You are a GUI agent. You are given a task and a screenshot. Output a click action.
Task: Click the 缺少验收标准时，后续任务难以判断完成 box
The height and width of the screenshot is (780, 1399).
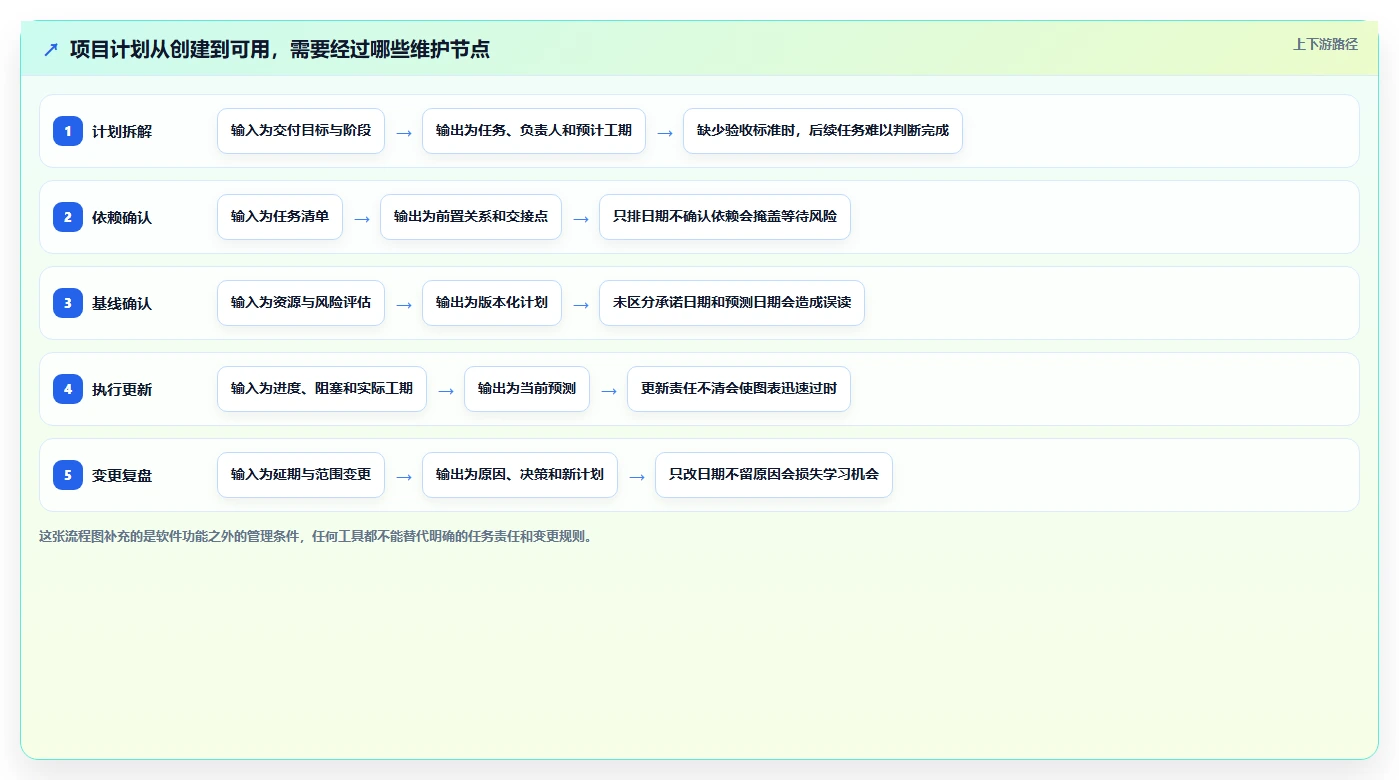coord(823,131)
